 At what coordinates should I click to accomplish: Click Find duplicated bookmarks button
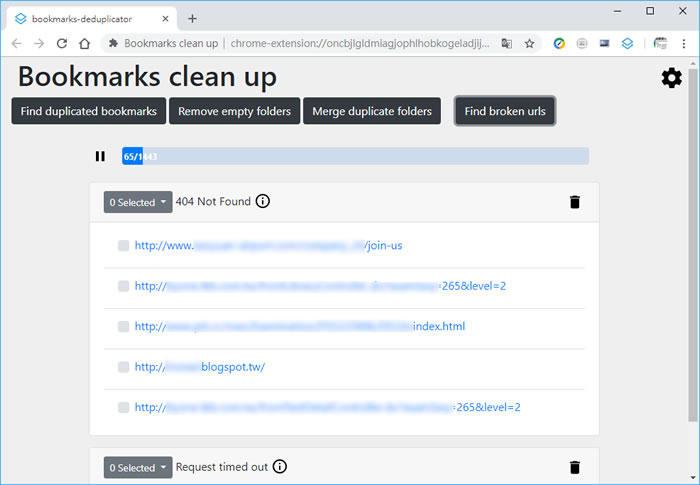(x=88, y=111)
